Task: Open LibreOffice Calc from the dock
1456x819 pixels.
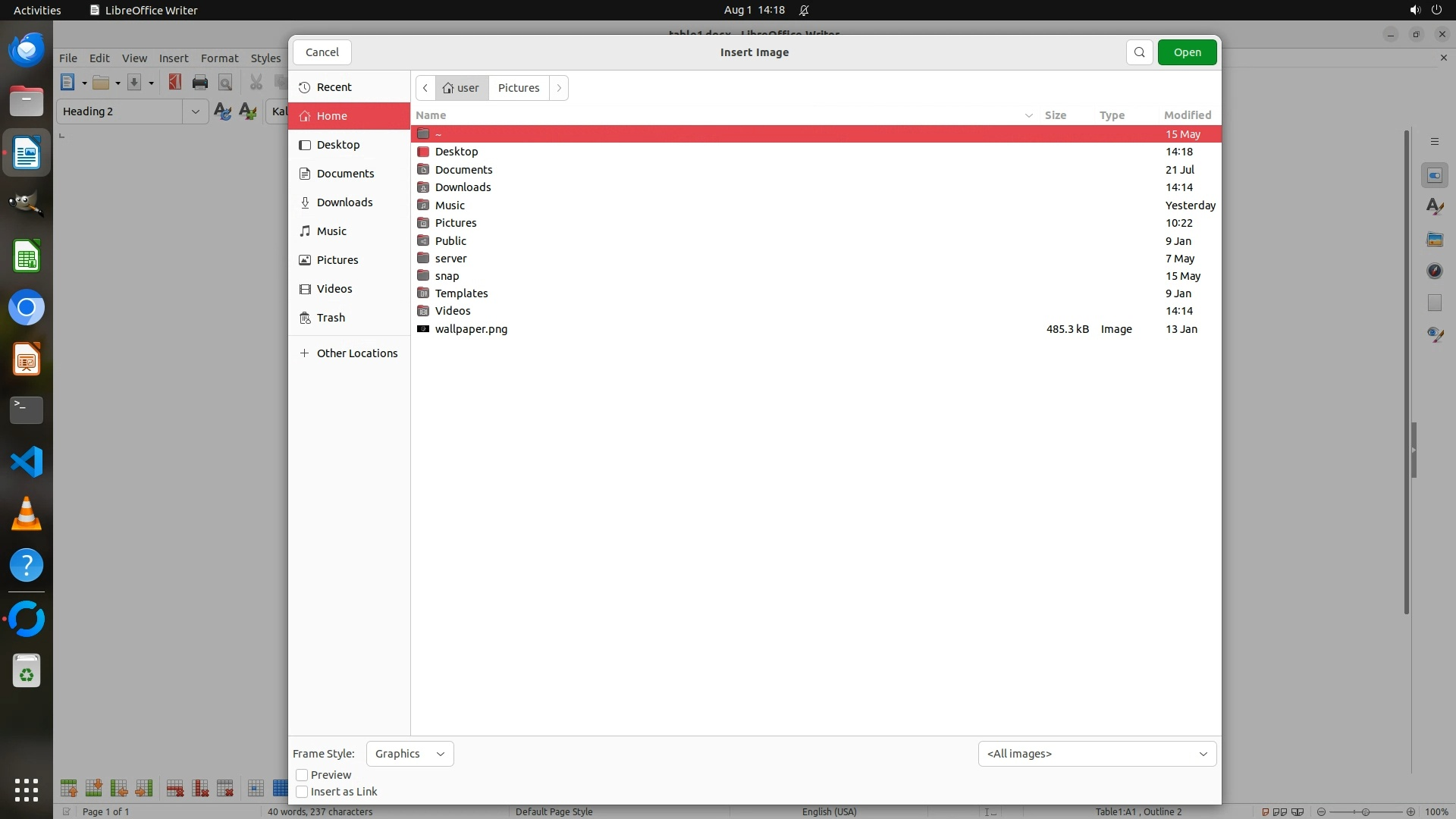Action: pyautogui.click(x=27, y=256)
